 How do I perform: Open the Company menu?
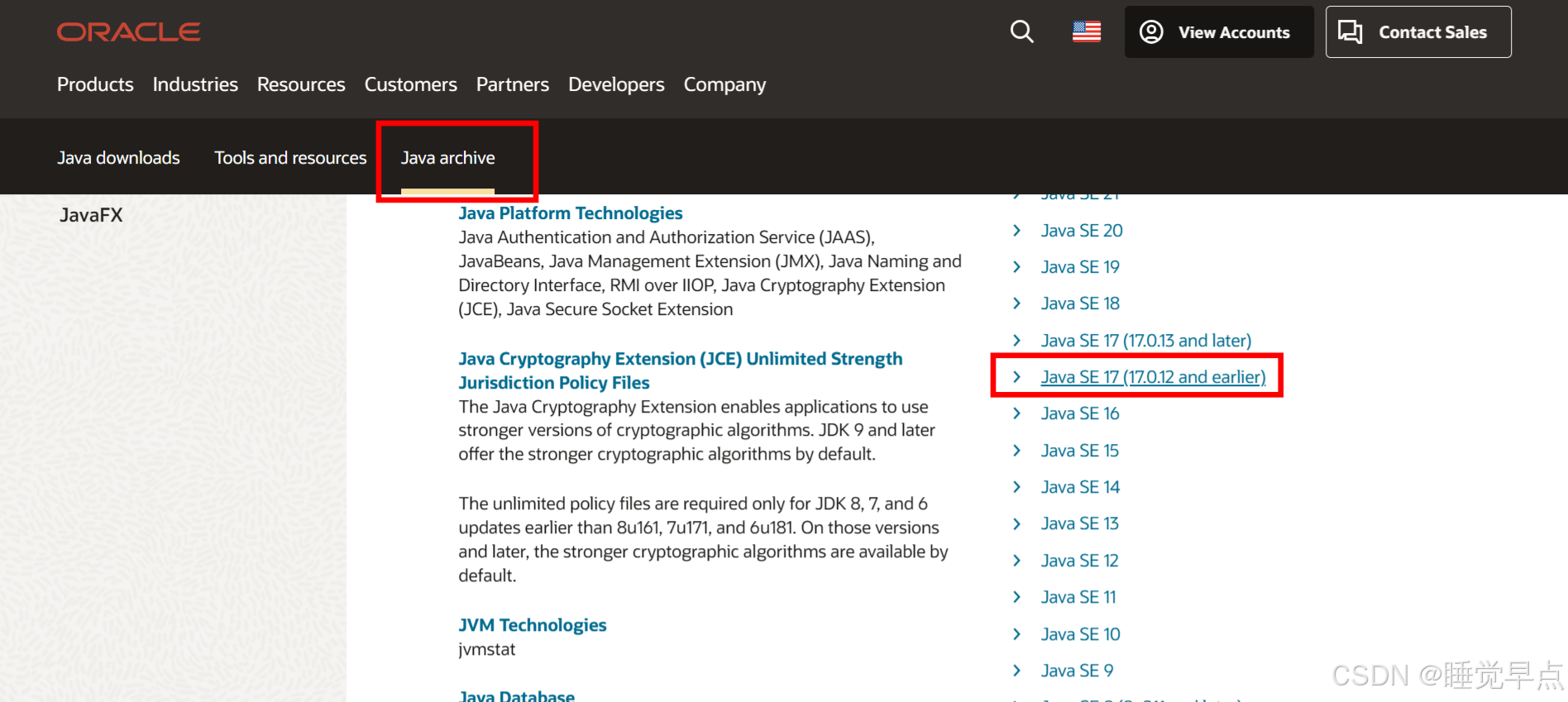pos(725,84)
